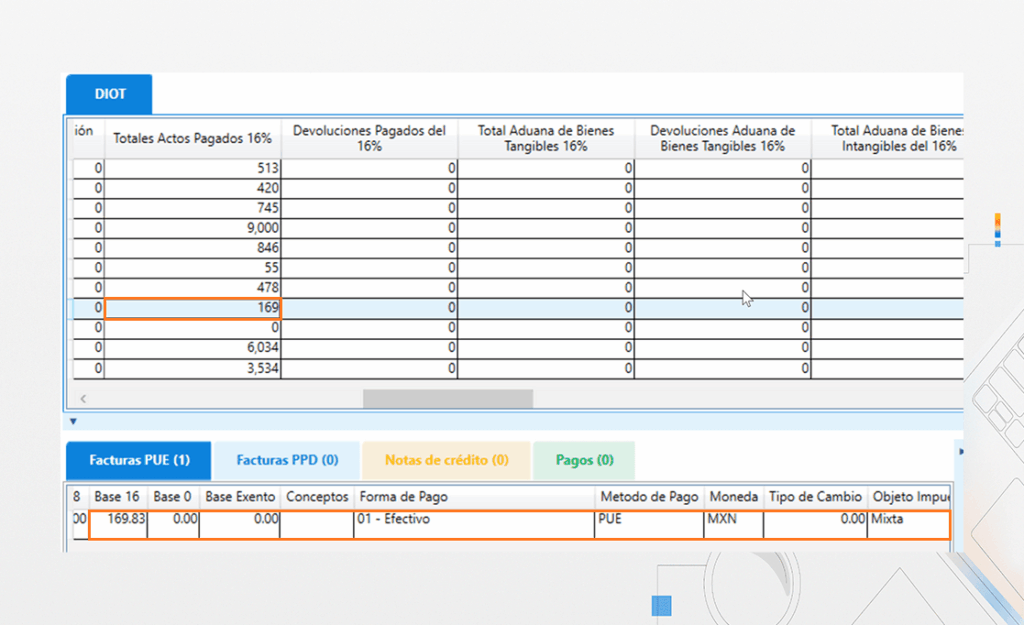Click the Forma de Pago column header
This screenshot has height=625, width=1024.
(473, 497)
